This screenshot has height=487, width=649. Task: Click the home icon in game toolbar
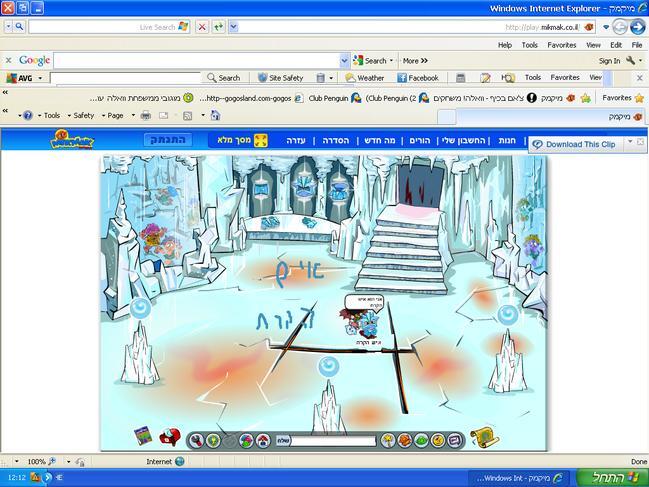click(x=262, y=440)
